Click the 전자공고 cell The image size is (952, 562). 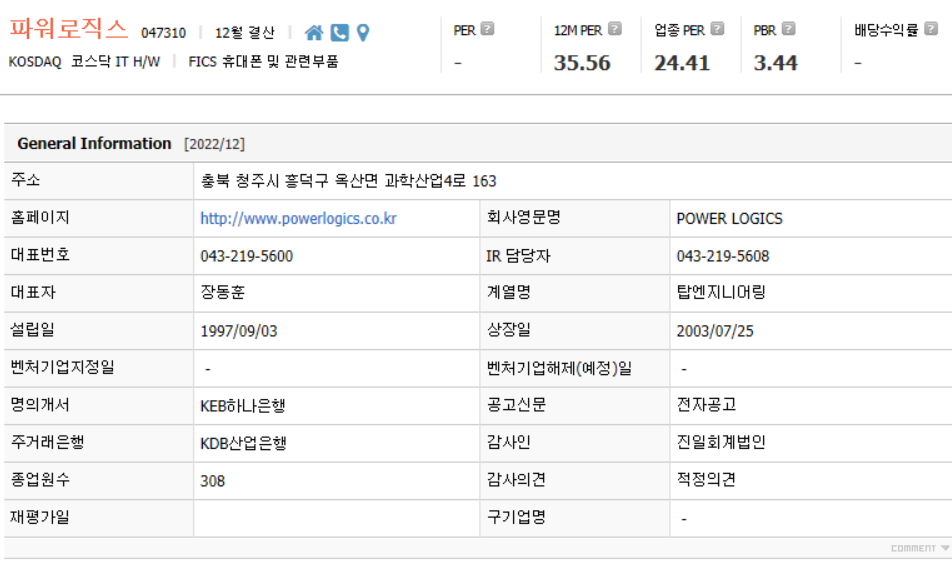pyautogui.click(x=706, y=404)
